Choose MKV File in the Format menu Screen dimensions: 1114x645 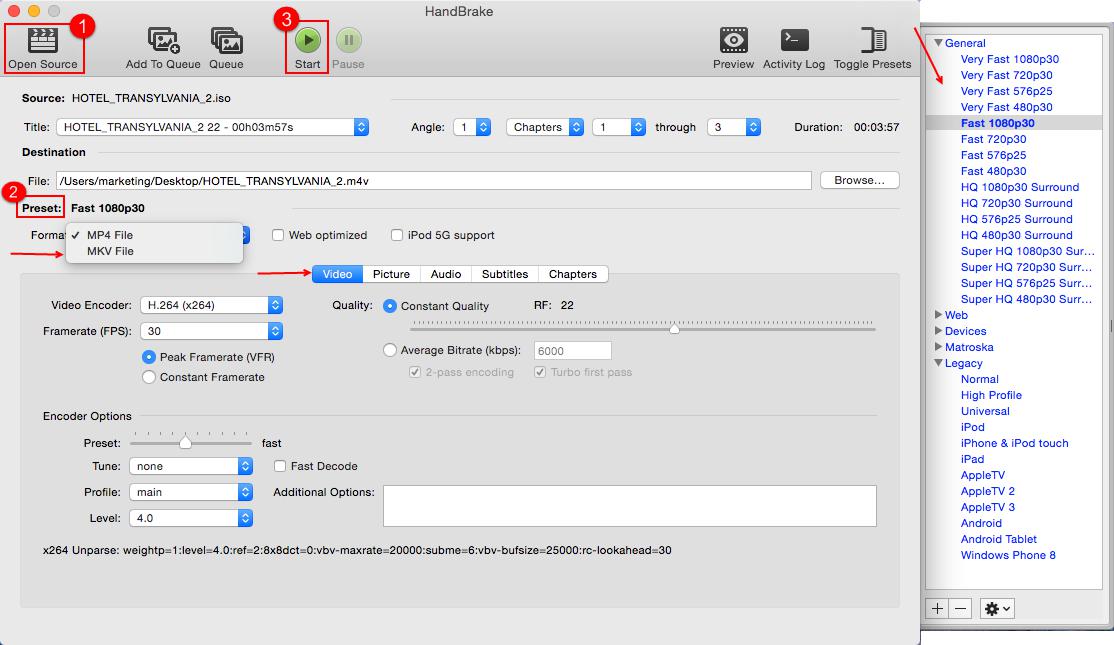pos(154,251)
